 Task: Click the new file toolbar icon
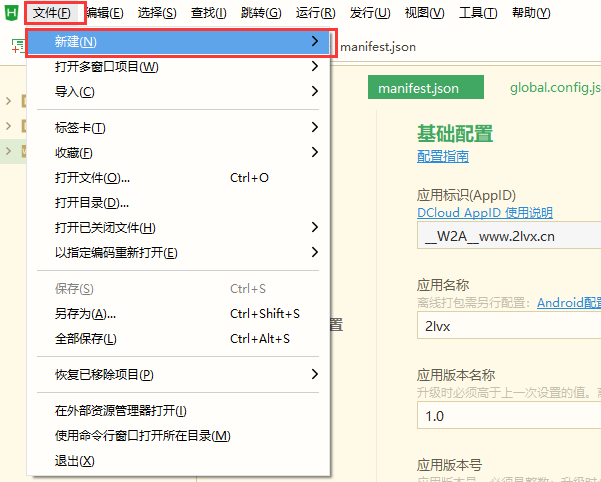(x=14, y=45)
